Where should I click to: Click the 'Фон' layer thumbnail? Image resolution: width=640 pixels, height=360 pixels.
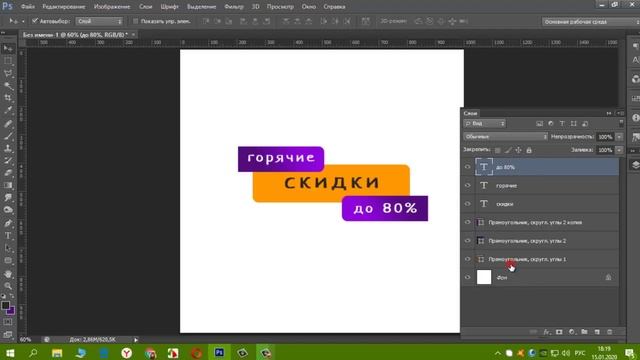click(x=484, y=277)
